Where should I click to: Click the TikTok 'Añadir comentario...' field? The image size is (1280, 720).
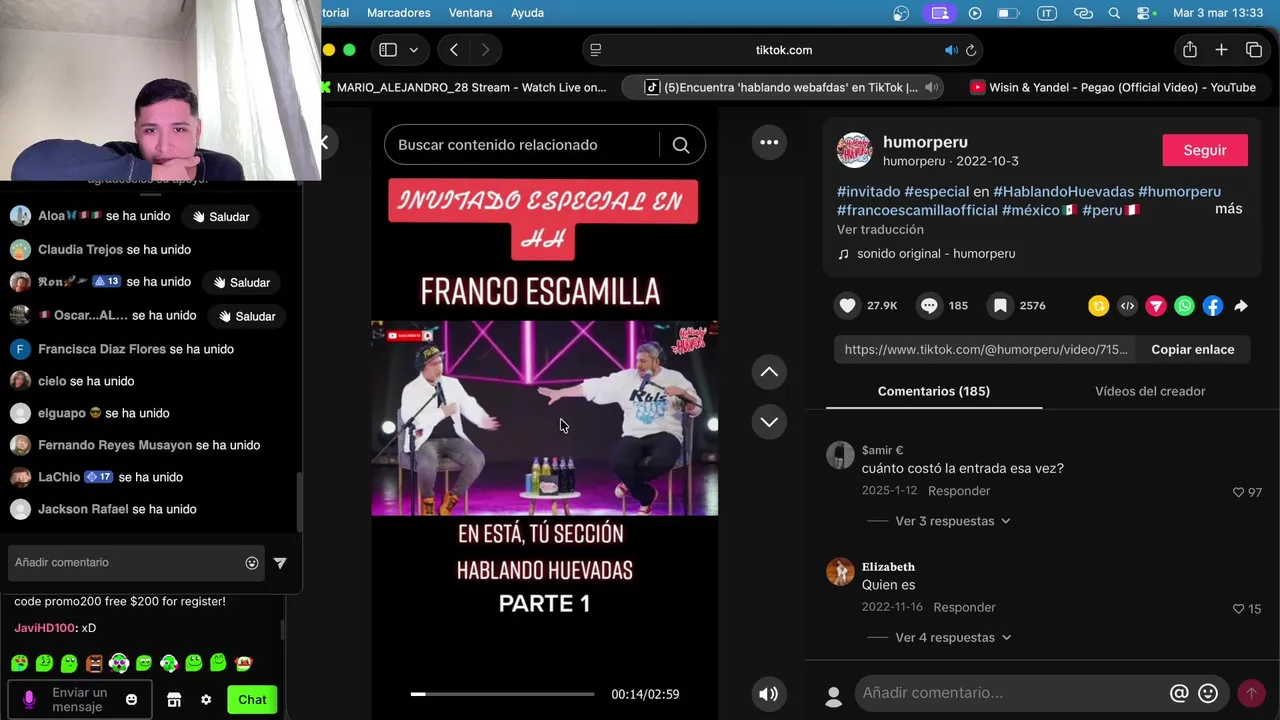[x=1010, y=693]
